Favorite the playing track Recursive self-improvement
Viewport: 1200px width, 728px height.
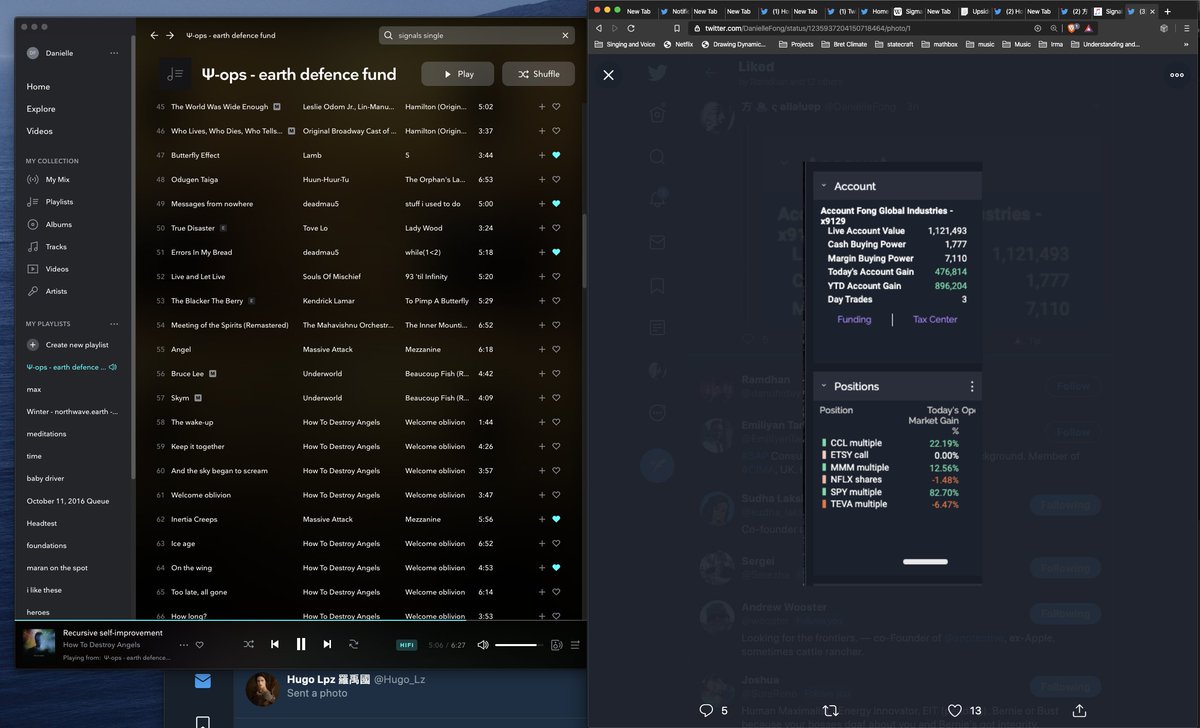(x=199, y=645)
